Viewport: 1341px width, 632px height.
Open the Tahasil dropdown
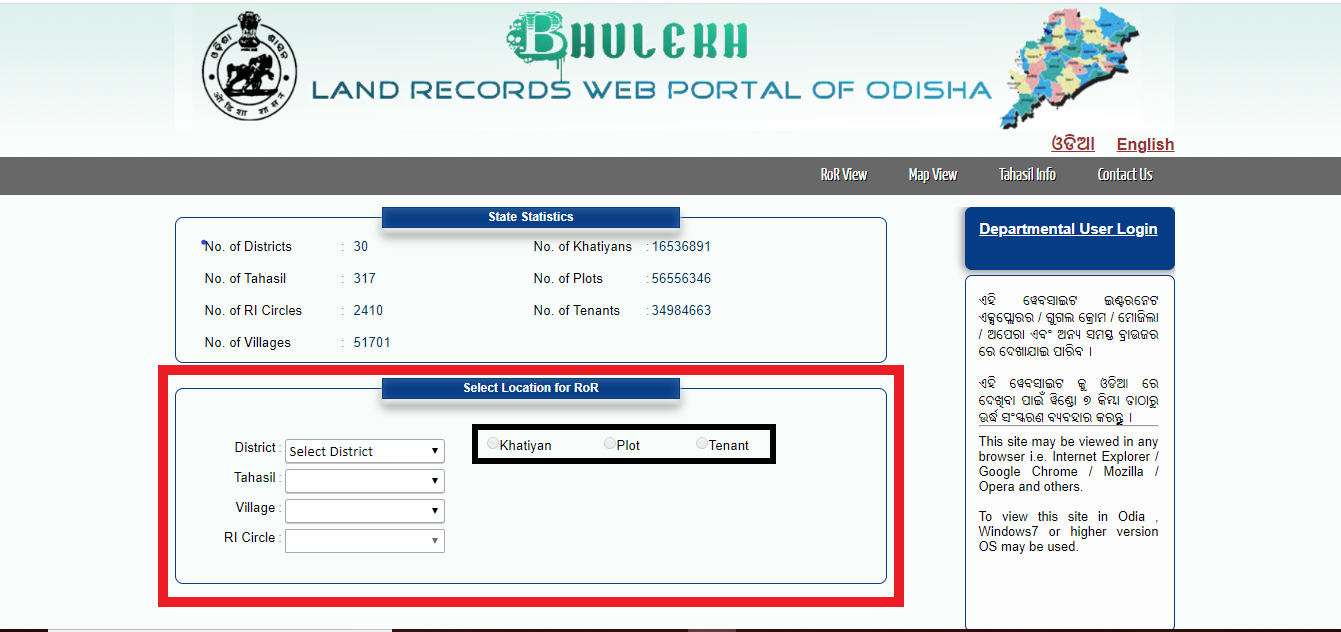pyautogui.click(x=365, y=481)
